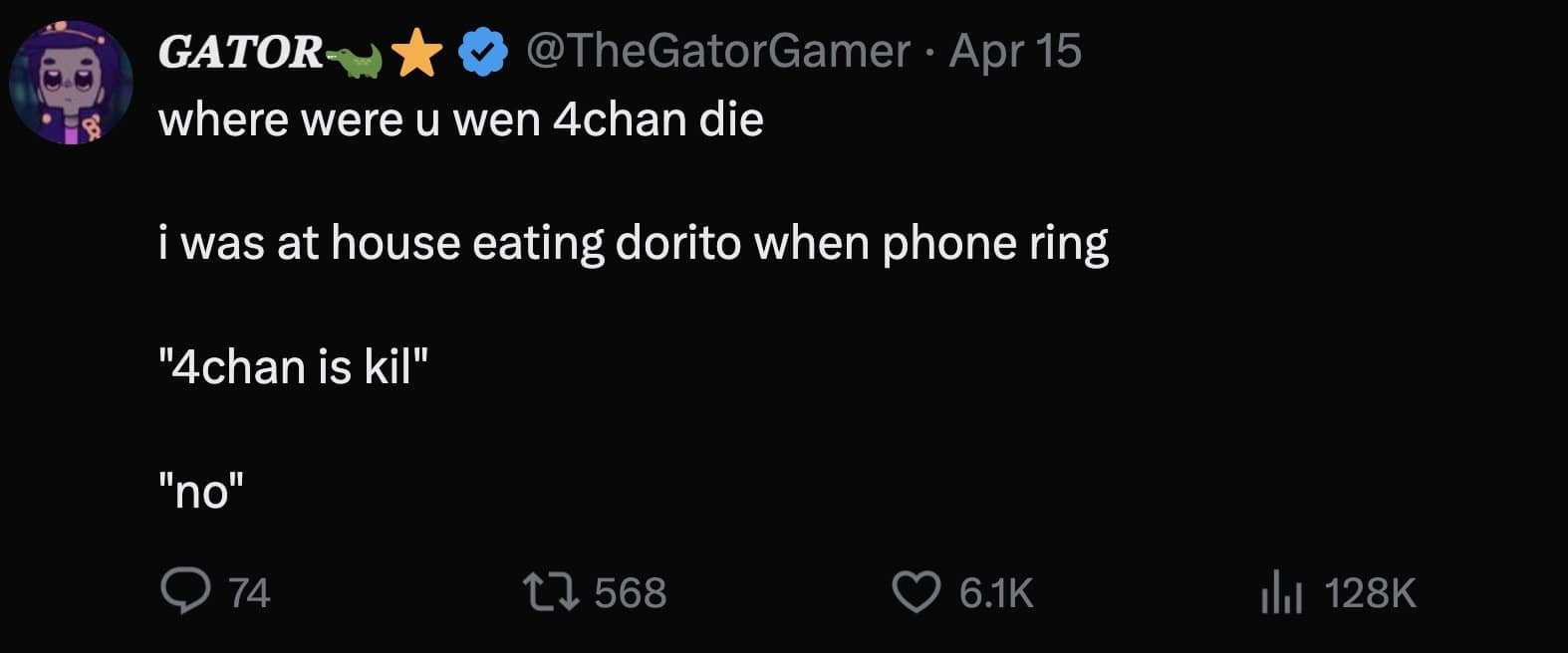Click the 128K views count
Viewport: 1568px width, 653px height.
[x=1370, y=593]
